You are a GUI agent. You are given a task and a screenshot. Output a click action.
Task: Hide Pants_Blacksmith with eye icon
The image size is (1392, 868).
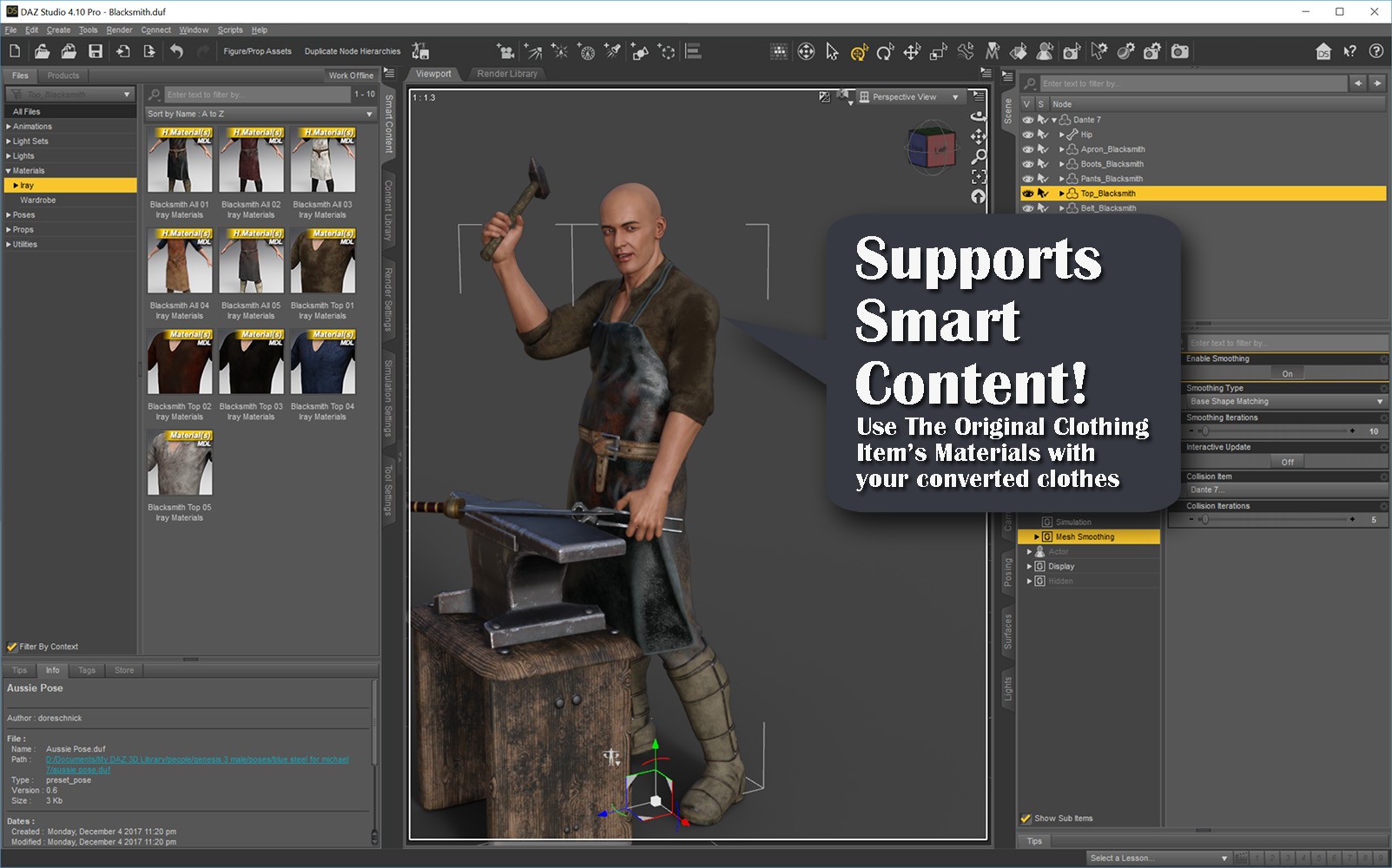coord(1028,179)
